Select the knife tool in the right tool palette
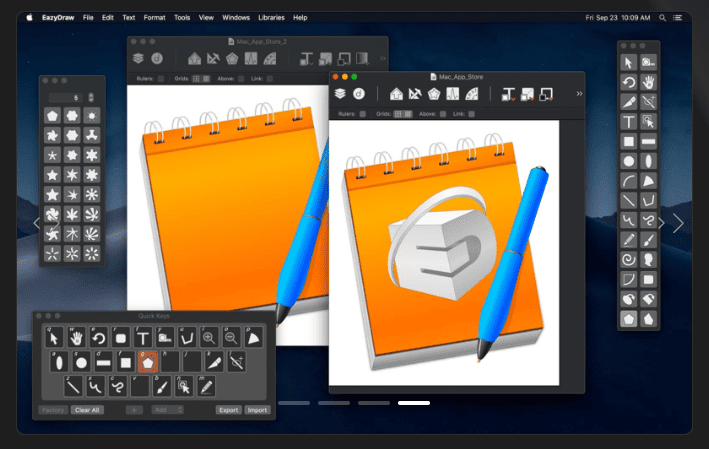 pyautogui.click(x=629, y=102)
